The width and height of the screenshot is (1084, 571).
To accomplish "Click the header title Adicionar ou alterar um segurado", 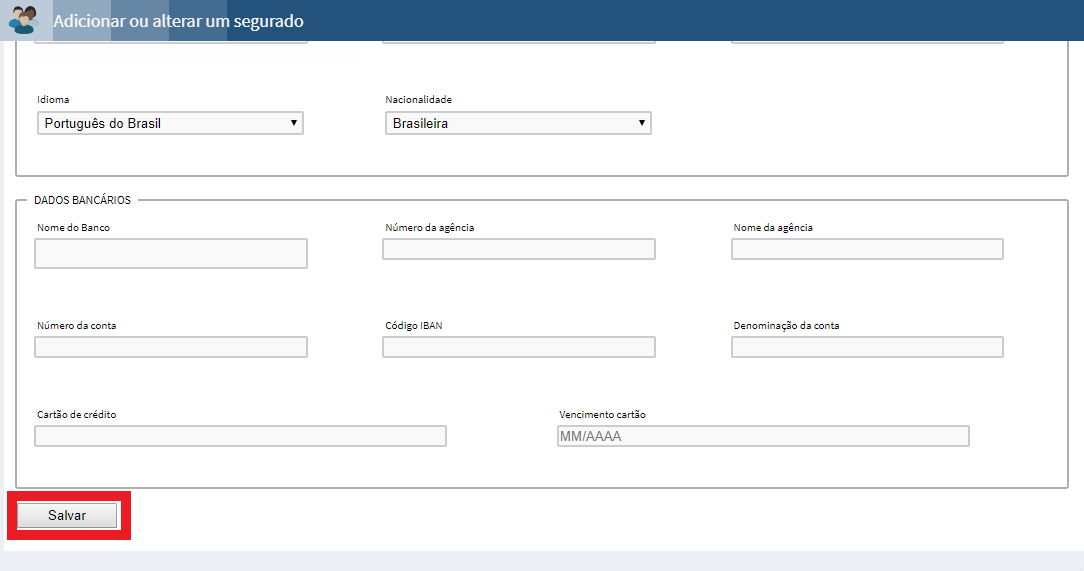I will 178,21.
